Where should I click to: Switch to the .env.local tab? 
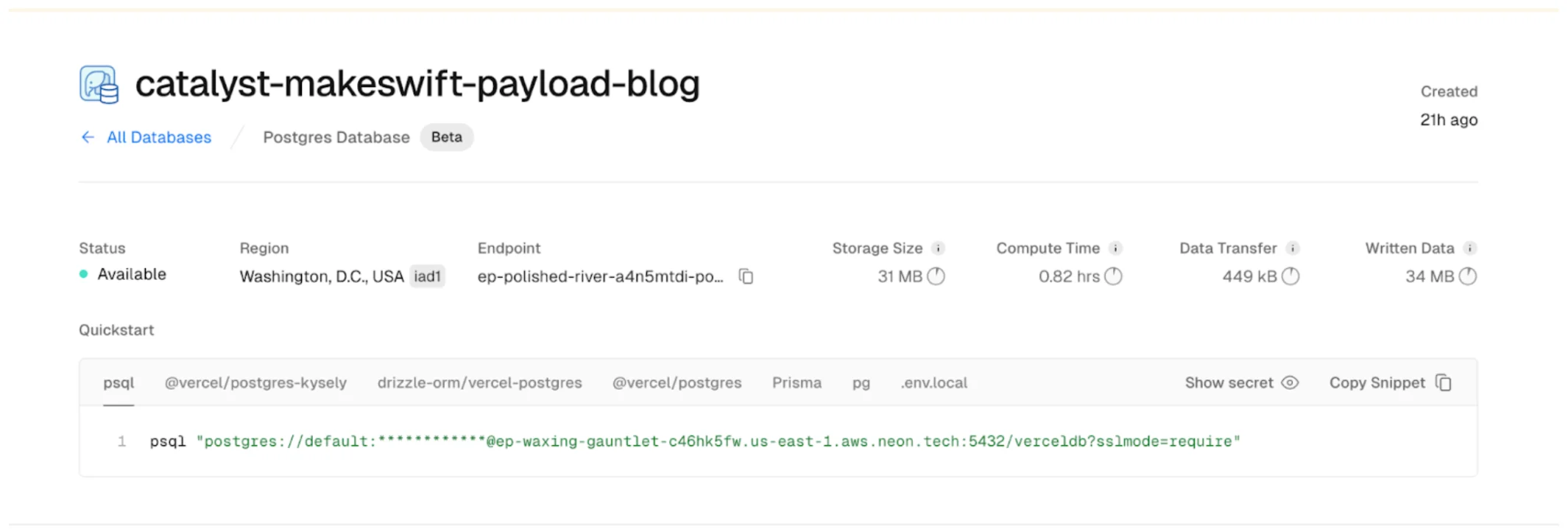[x=933, y=383]
